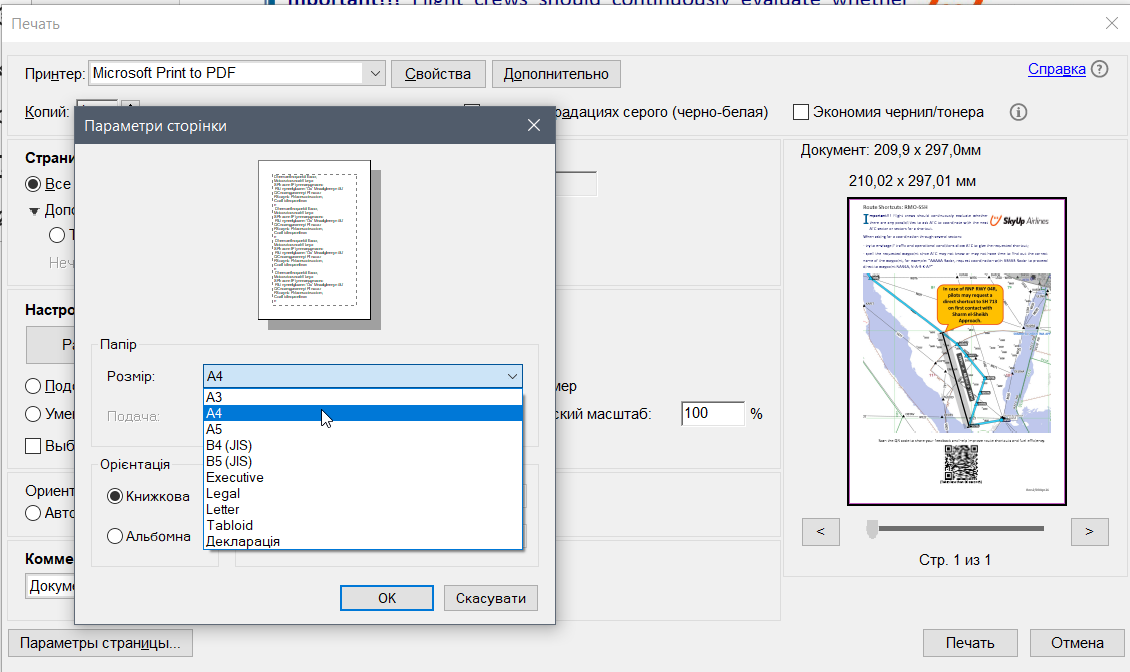Click the document preview thumbnail

click(957, 351)
